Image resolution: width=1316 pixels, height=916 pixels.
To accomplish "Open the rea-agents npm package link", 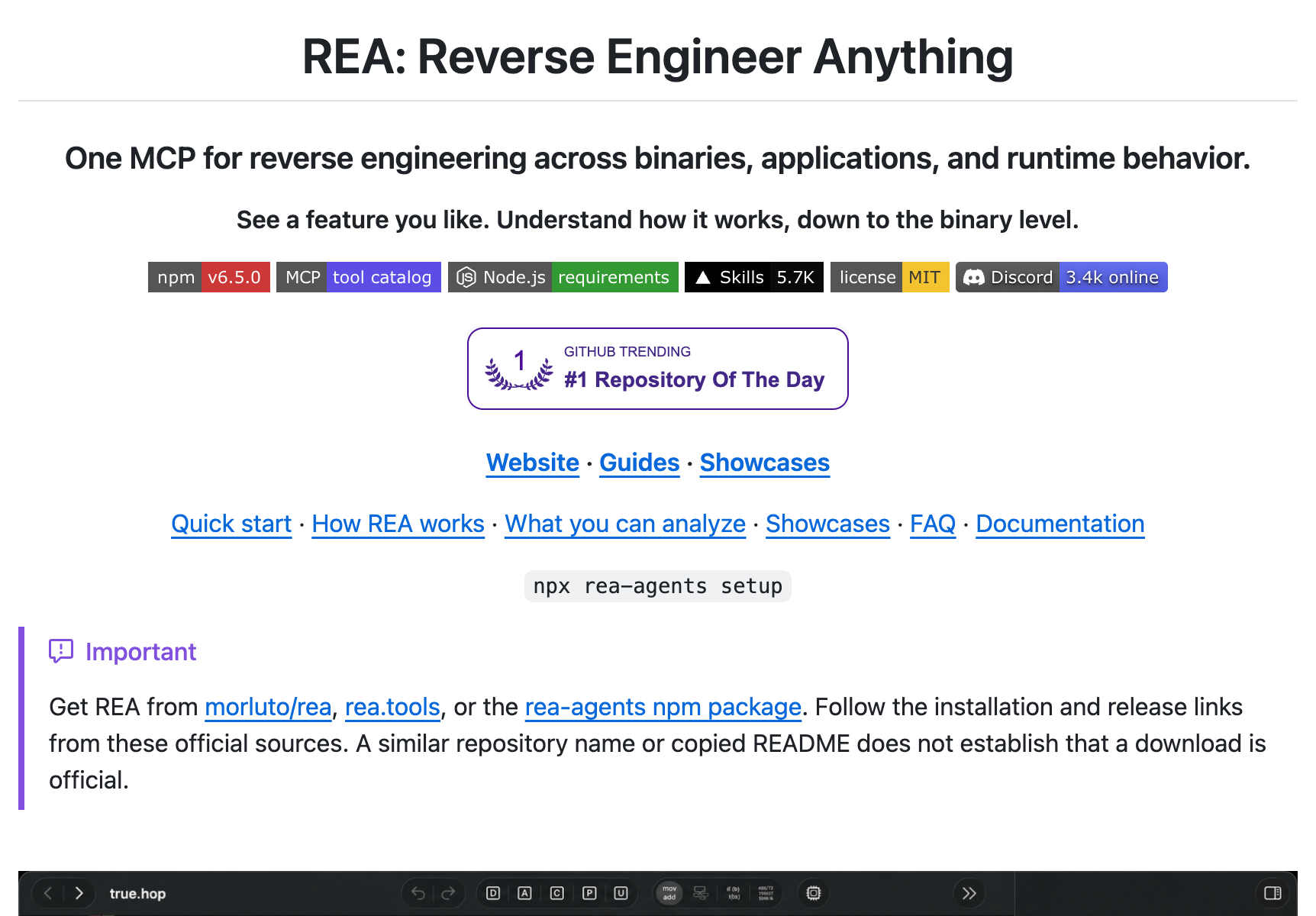I will [x=663, y=707].
